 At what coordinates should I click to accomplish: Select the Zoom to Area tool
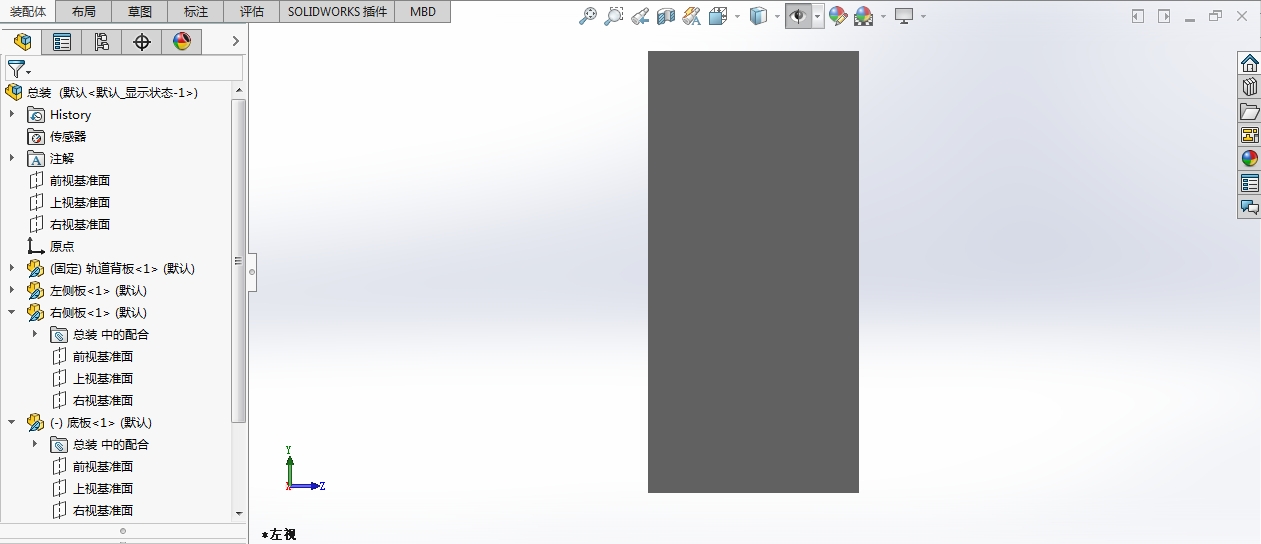pos(614,16)
